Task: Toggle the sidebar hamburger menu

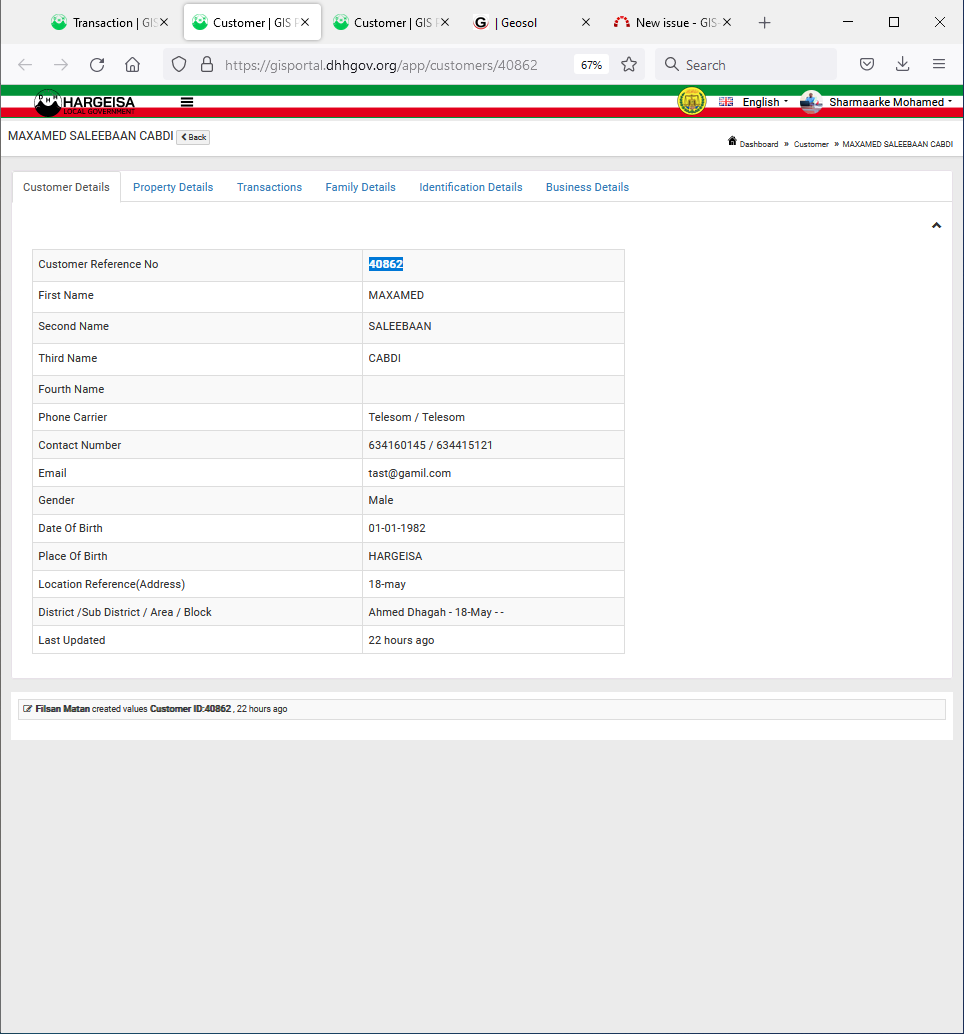Action: coord(187,102)
